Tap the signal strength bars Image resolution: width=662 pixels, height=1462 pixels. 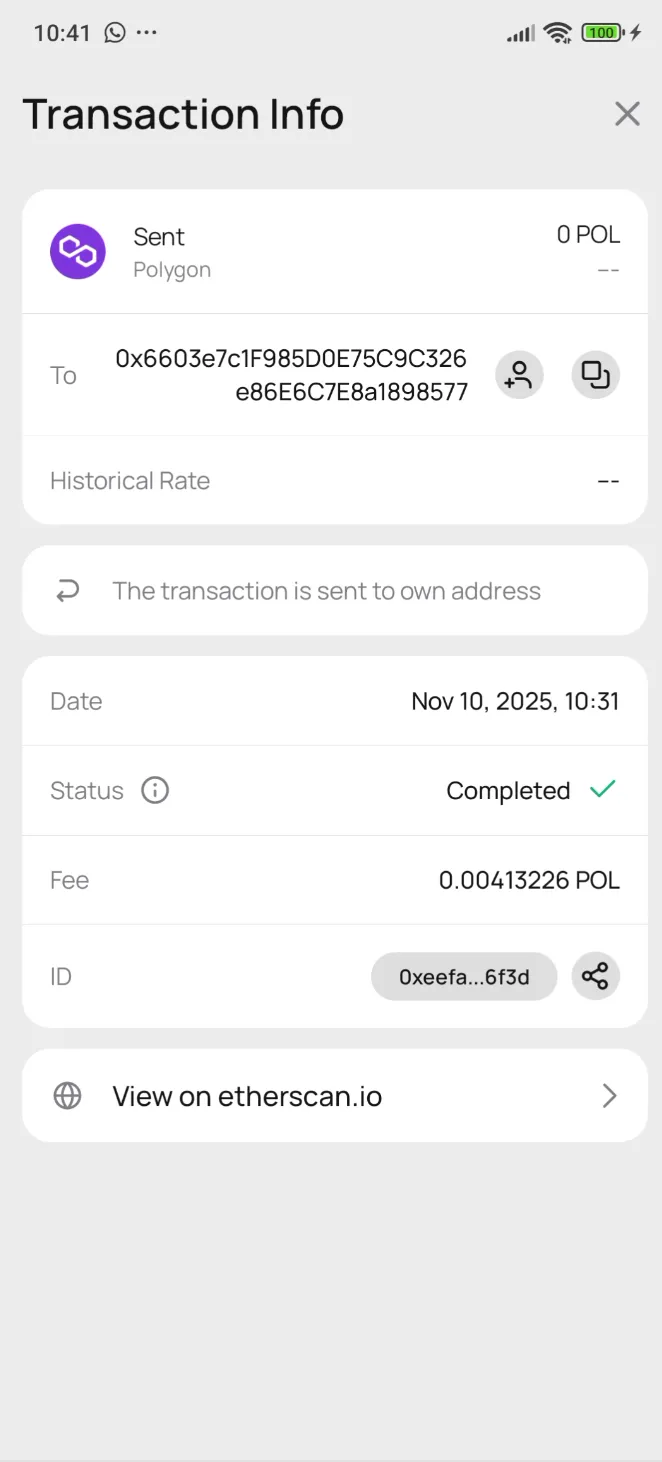point(520,31)
